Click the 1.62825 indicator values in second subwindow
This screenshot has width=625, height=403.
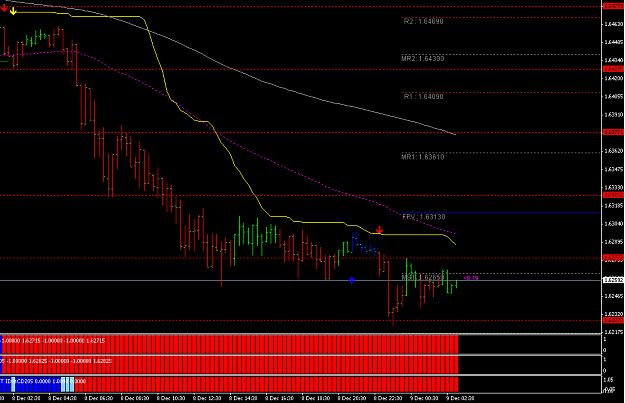pyautogui.click(x=56, y=361)
